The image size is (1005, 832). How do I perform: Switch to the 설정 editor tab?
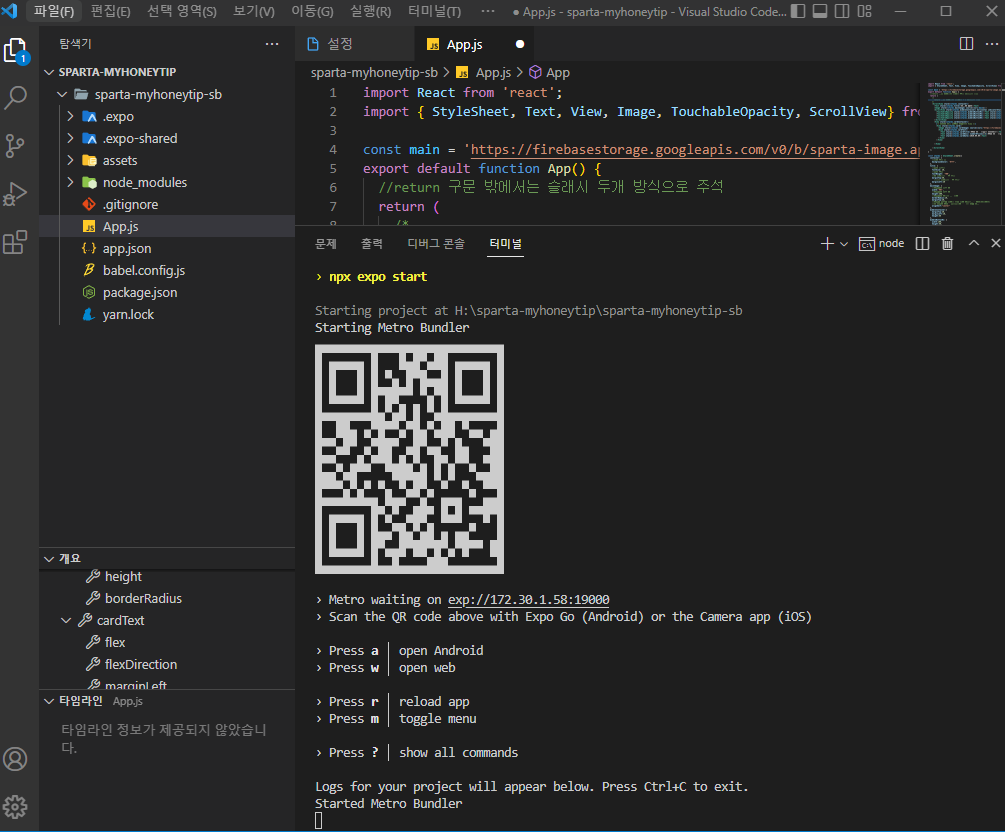click(x=355, y=44)
